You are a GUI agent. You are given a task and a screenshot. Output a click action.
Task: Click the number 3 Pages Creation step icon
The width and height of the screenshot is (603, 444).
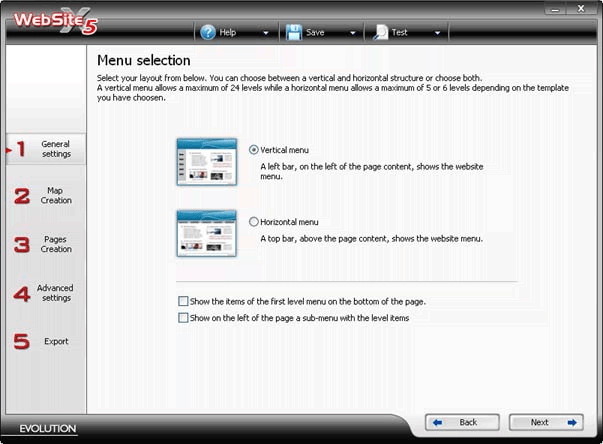coord(21,244)
